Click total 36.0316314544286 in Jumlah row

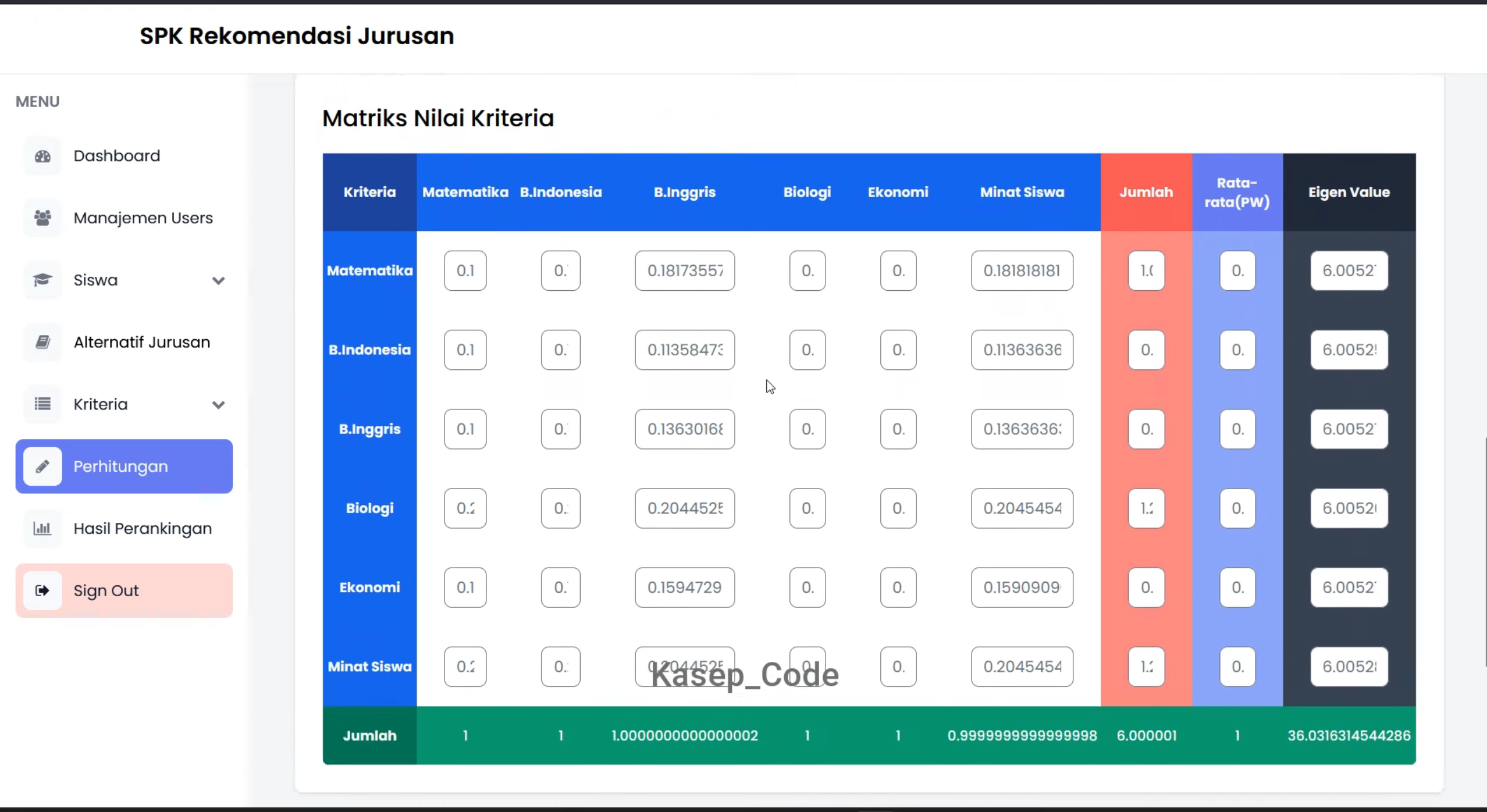1349,735
